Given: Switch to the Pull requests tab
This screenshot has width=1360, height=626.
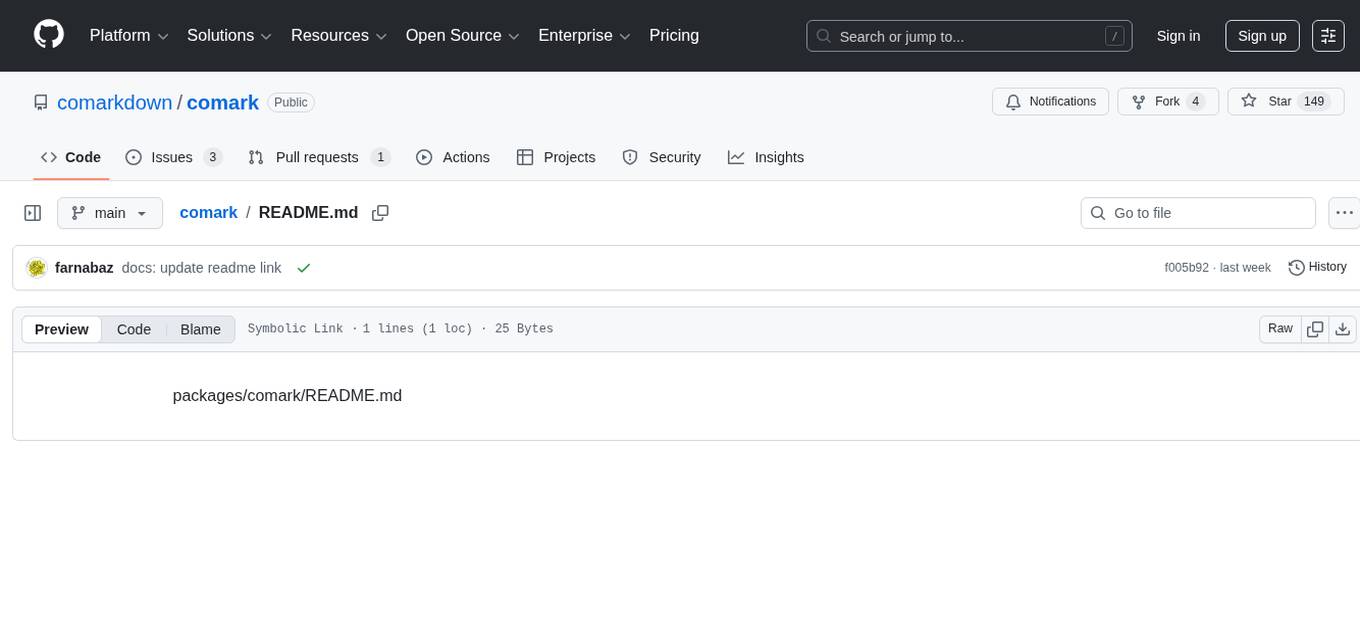Looking at the screenshot, I should point(317,157).
